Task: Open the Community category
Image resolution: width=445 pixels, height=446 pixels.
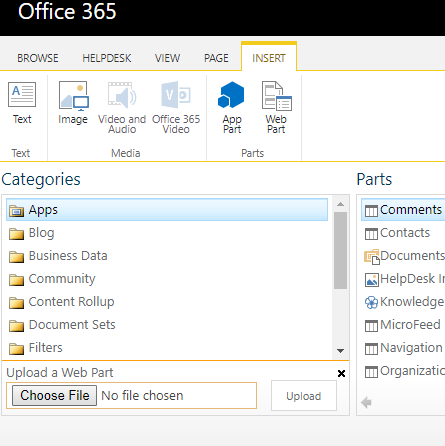Action: point(167,279)
